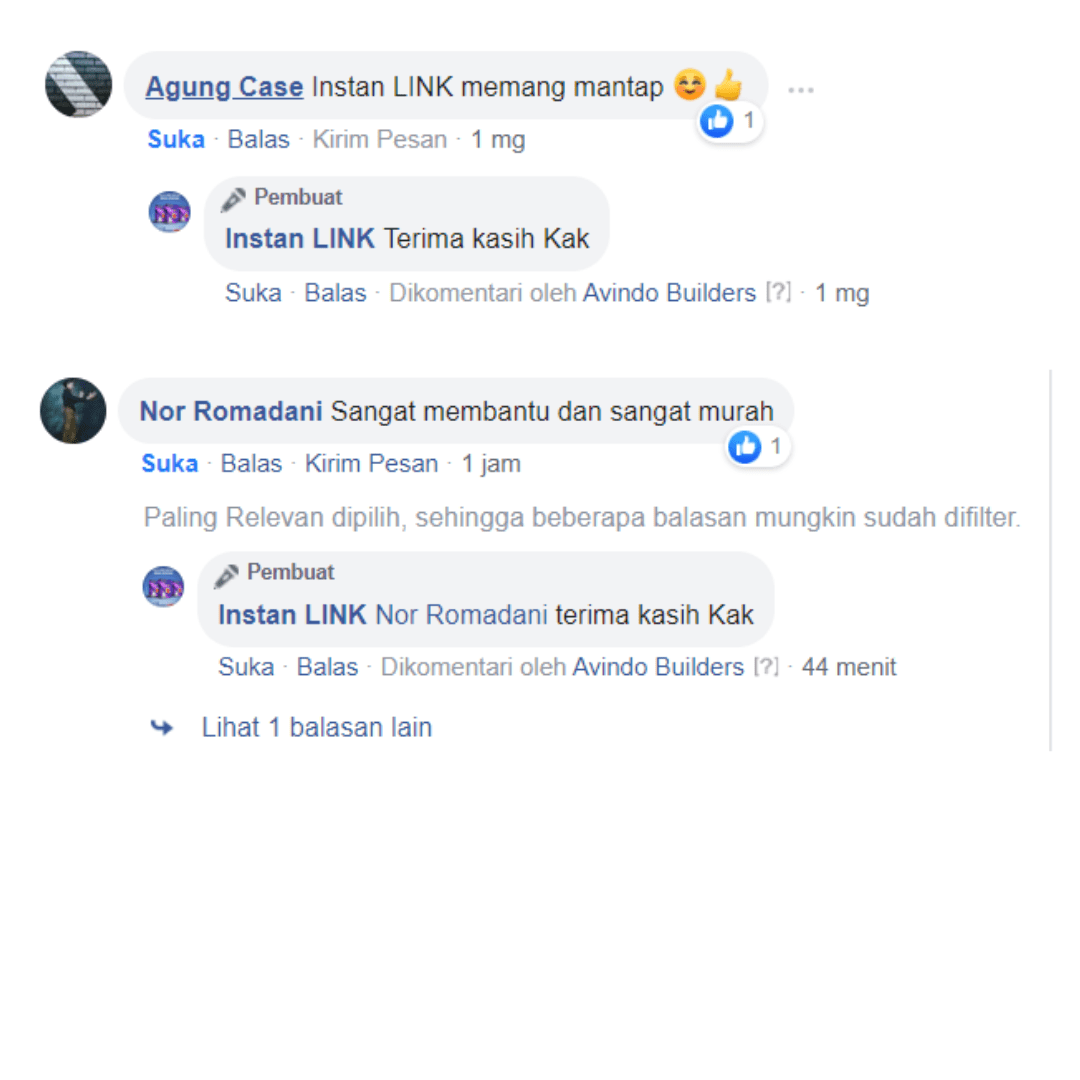
Task: Expand Lihat 1 balasan lain
Action: (317, 727)
